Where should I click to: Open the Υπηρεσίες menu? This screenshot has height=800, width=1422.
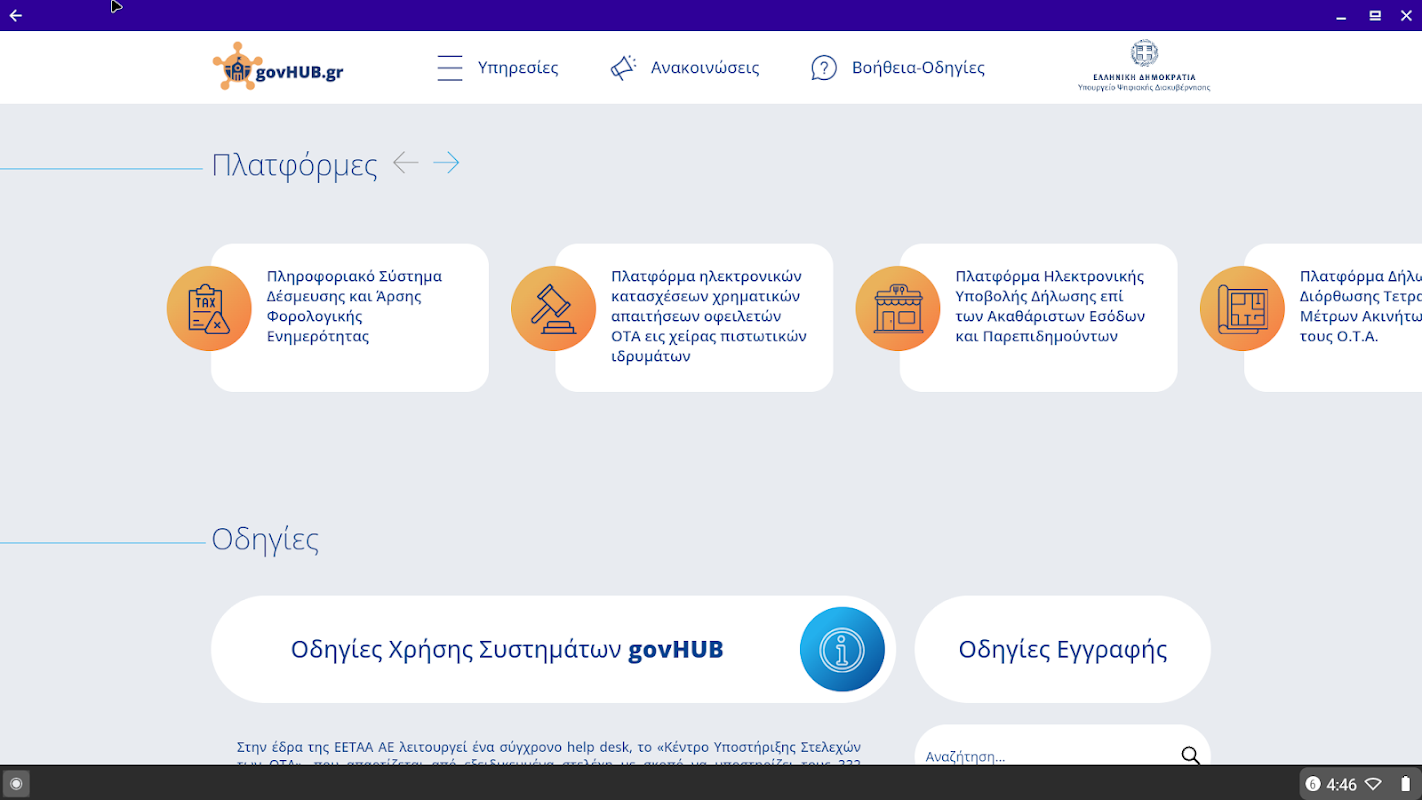[x=497, y=68]
